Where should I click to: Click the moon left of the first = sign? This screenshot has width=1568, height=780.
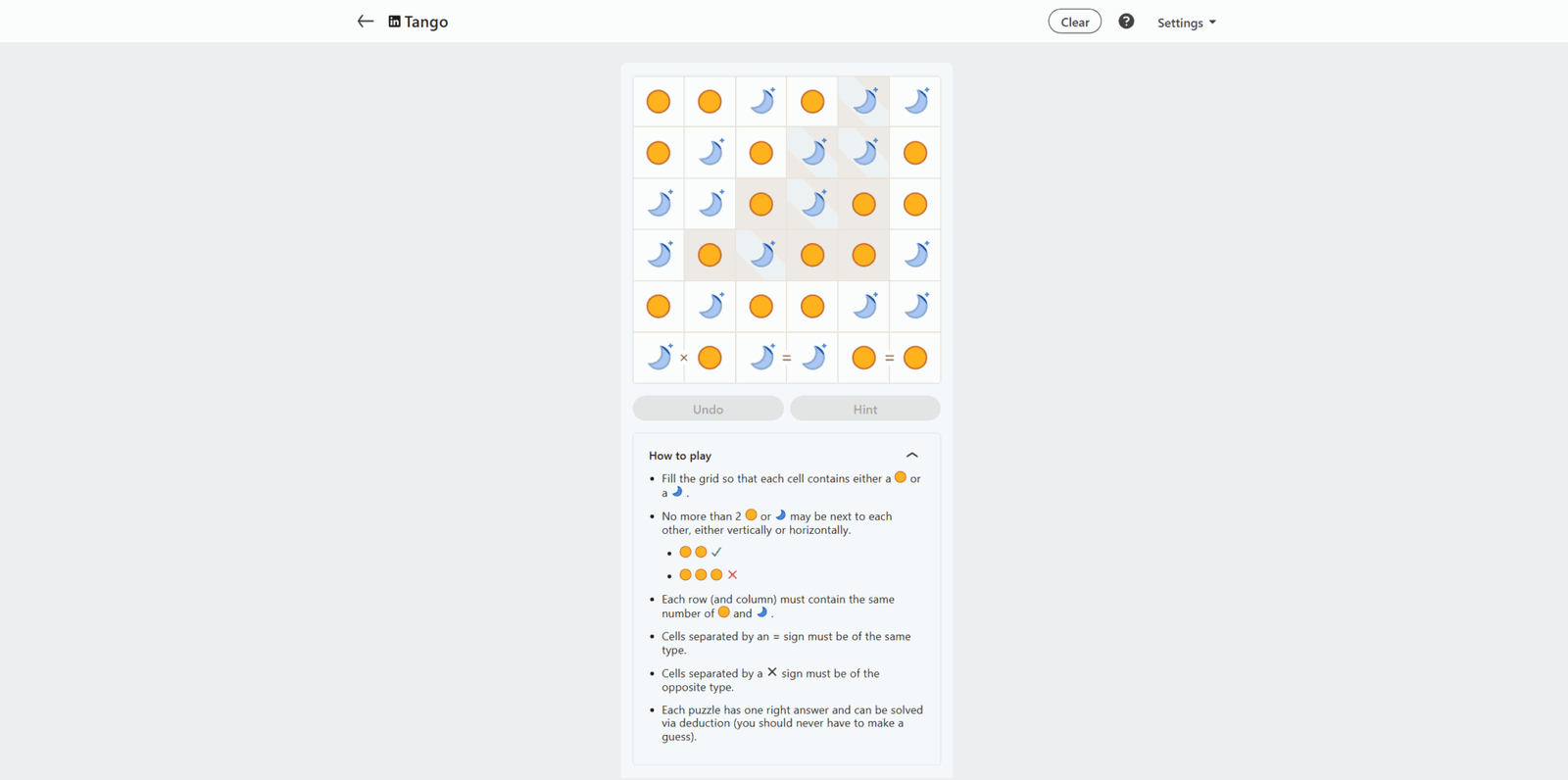pos(761,358)
